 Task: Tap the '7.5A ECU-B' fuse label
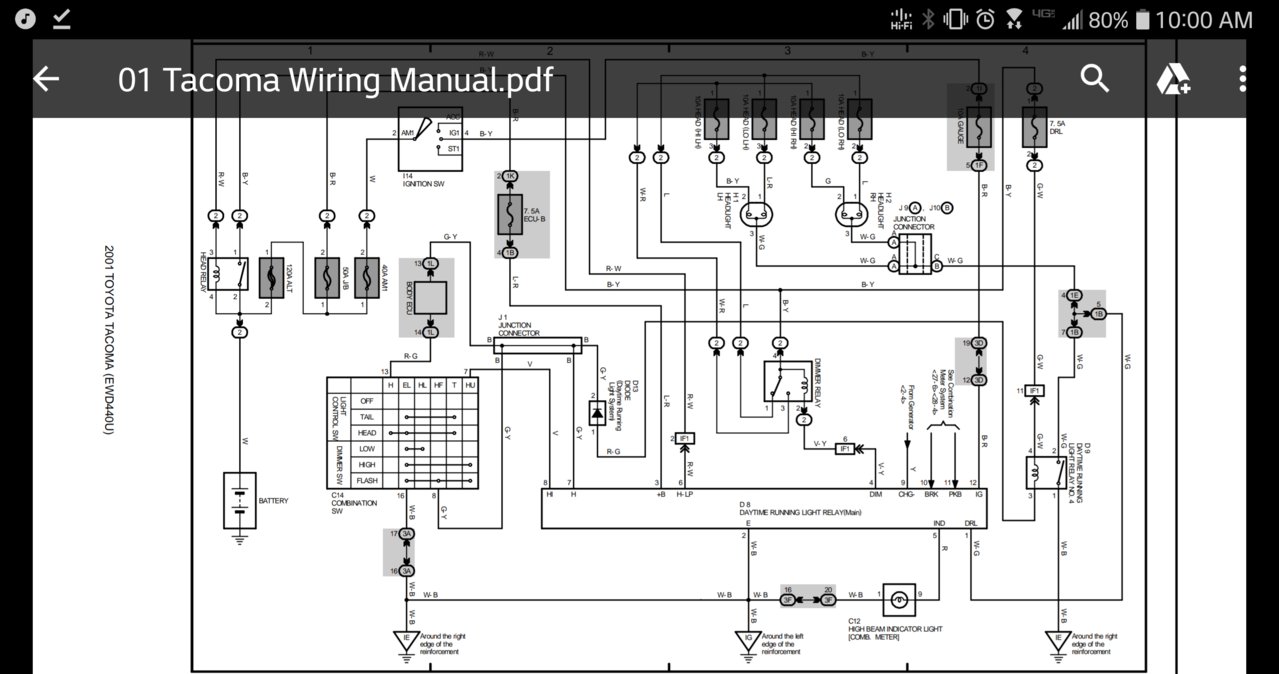tap(533, 212)
